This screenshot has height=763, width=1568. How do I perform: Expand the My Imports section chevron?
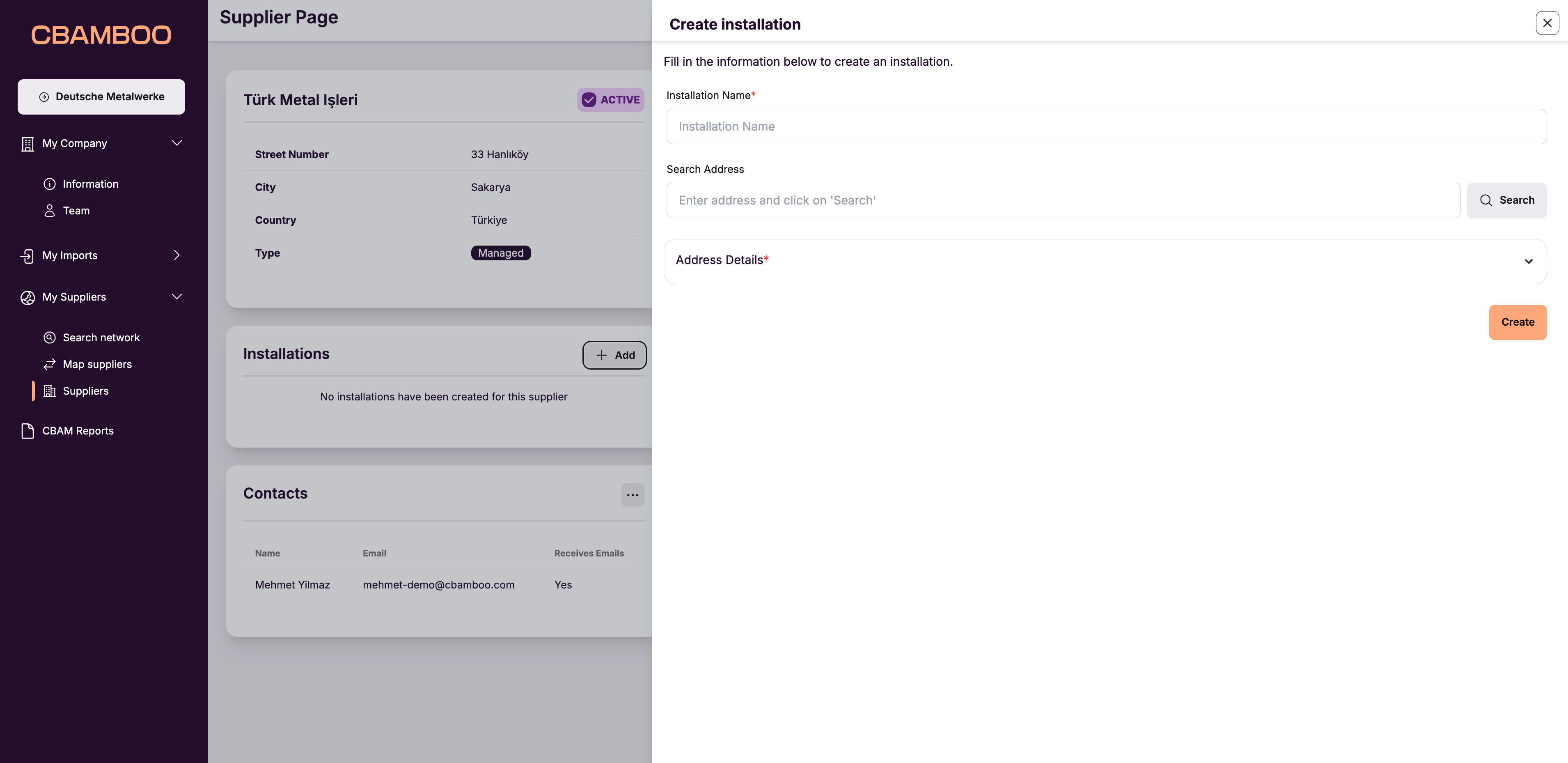(x=177, y=255)
